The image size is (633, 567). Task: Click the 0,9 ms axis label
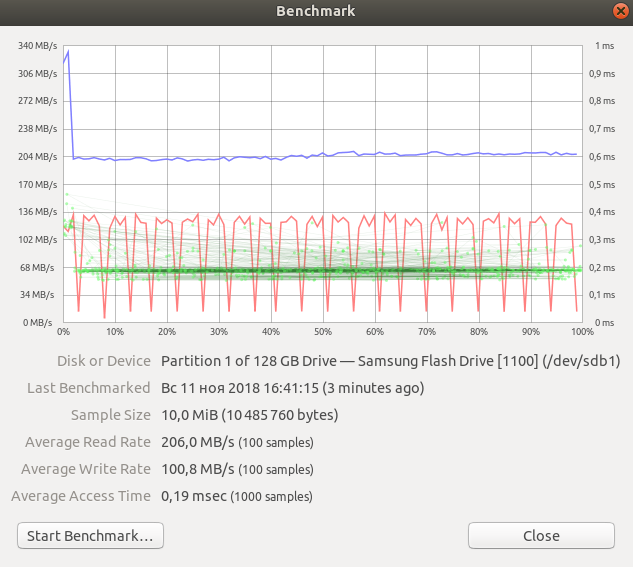click(x=602, y=73)
